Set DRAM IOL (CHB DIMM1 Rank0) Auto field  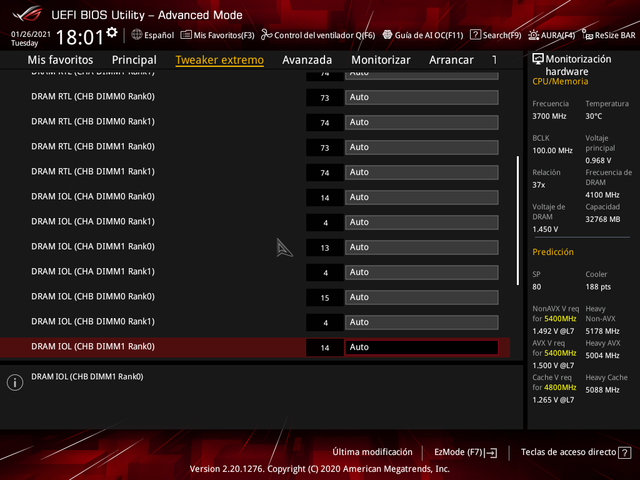click(x=422, y=347)
